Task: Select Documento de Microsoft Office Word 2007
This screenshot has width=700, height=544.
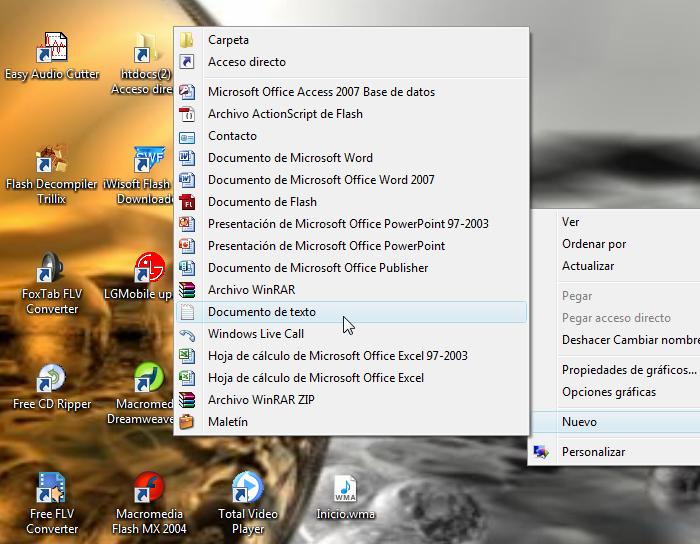Action: (351, 179)
